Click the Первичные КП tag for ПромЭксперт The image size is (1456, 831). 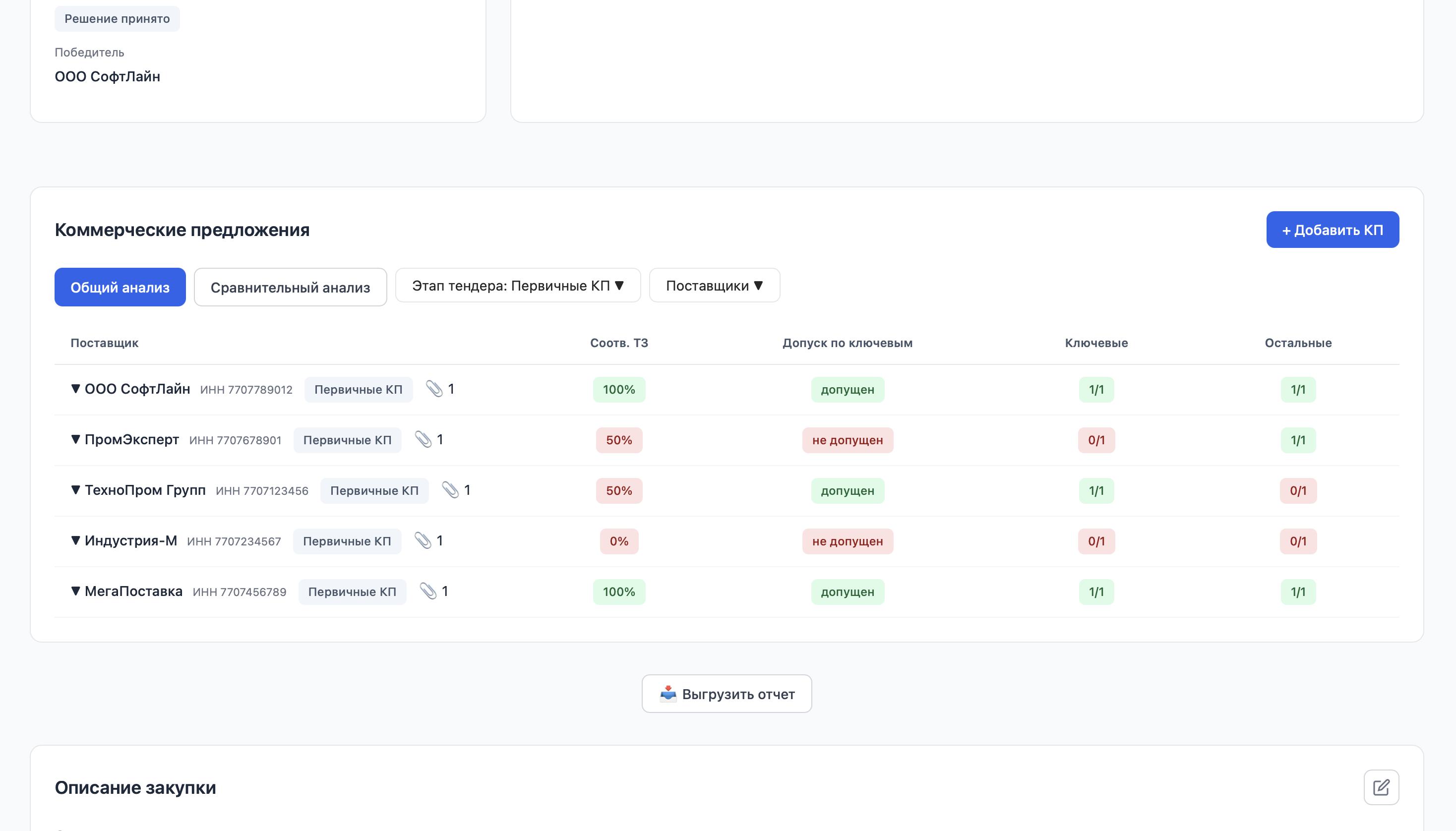[x=347, y=440]
